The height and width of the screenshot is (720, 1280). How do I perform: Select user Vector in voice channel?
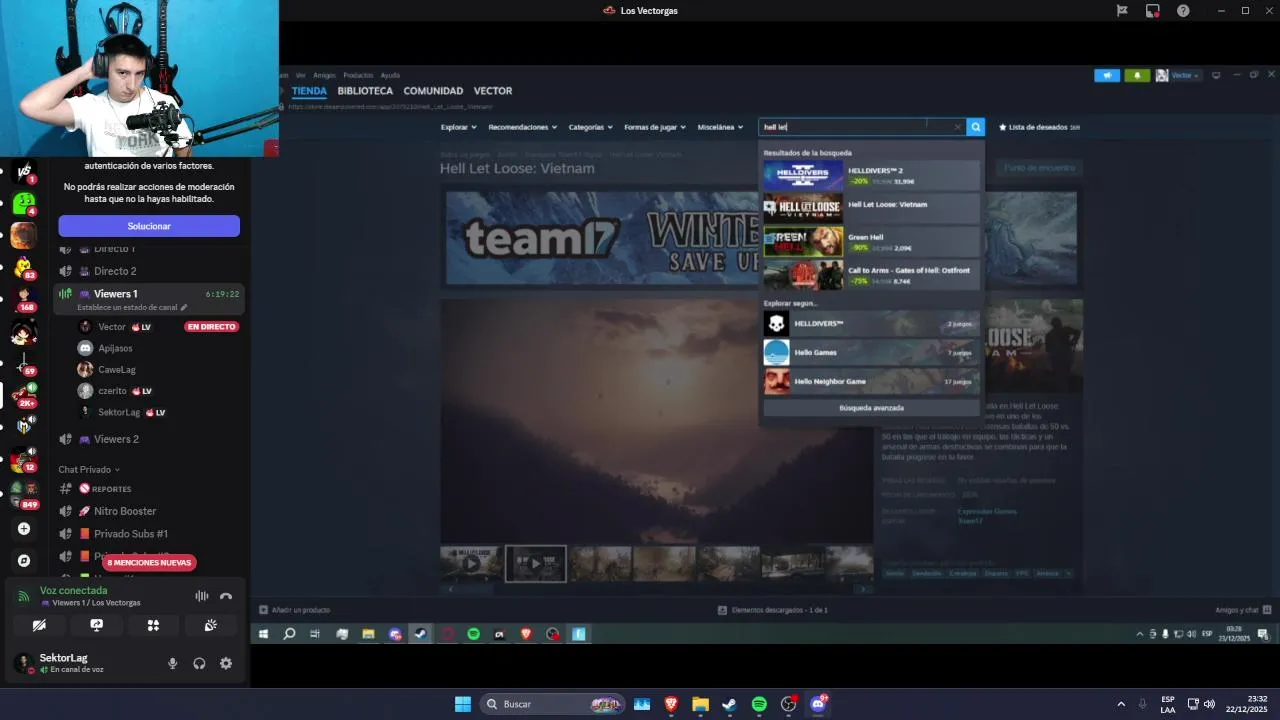pos(112,327)
